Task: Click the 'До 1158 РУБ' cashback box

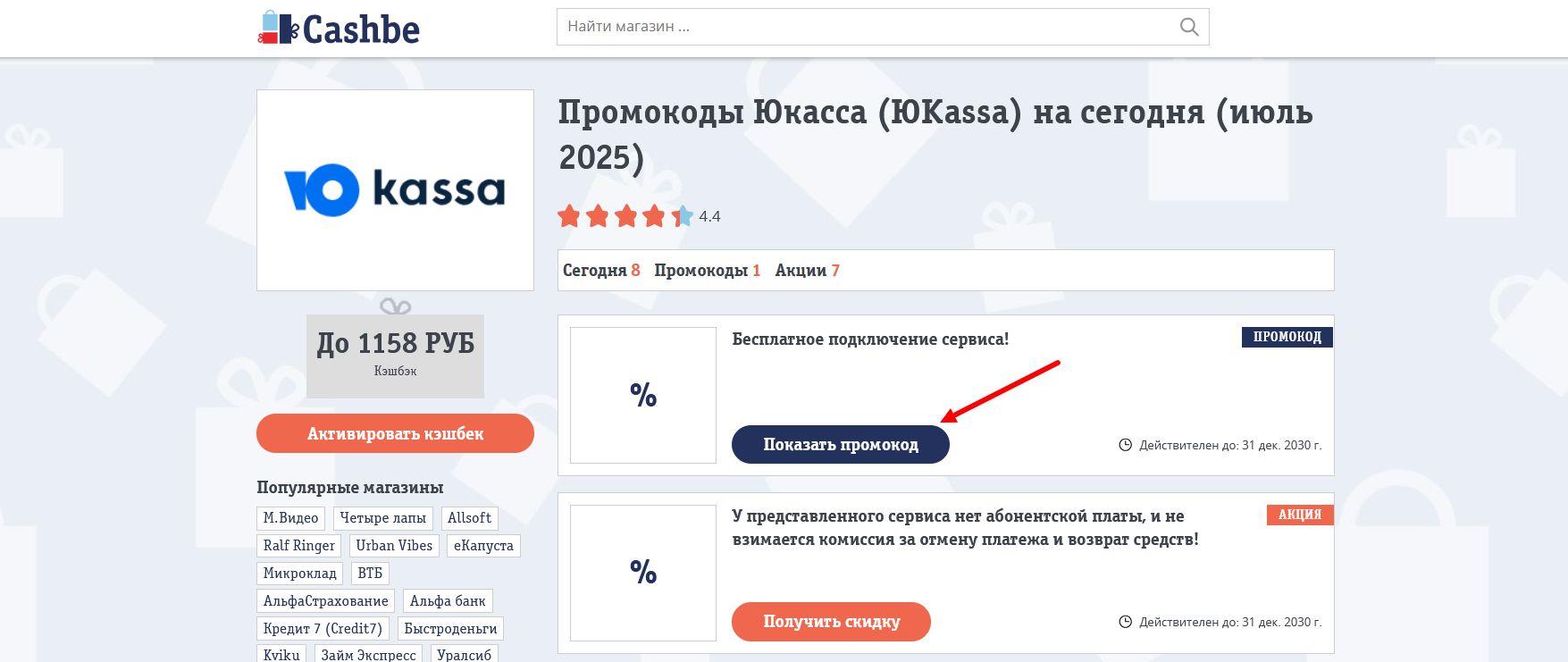Action: [x=395, y=356]
